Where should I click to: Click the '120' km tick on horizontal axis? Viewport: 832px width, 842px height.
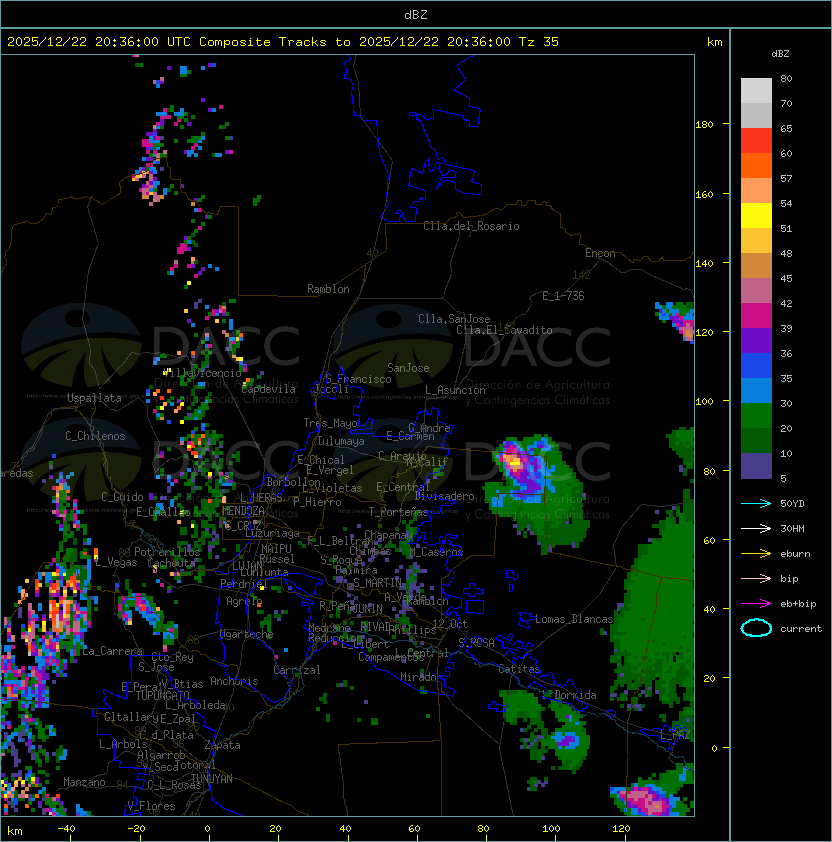621,829
